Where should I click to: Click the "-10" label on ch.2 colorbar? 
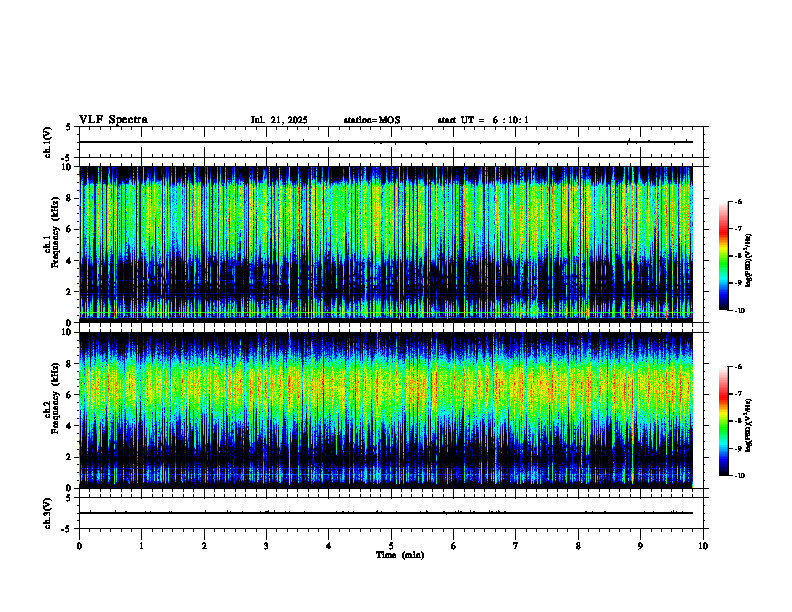[x=739, y=476]
